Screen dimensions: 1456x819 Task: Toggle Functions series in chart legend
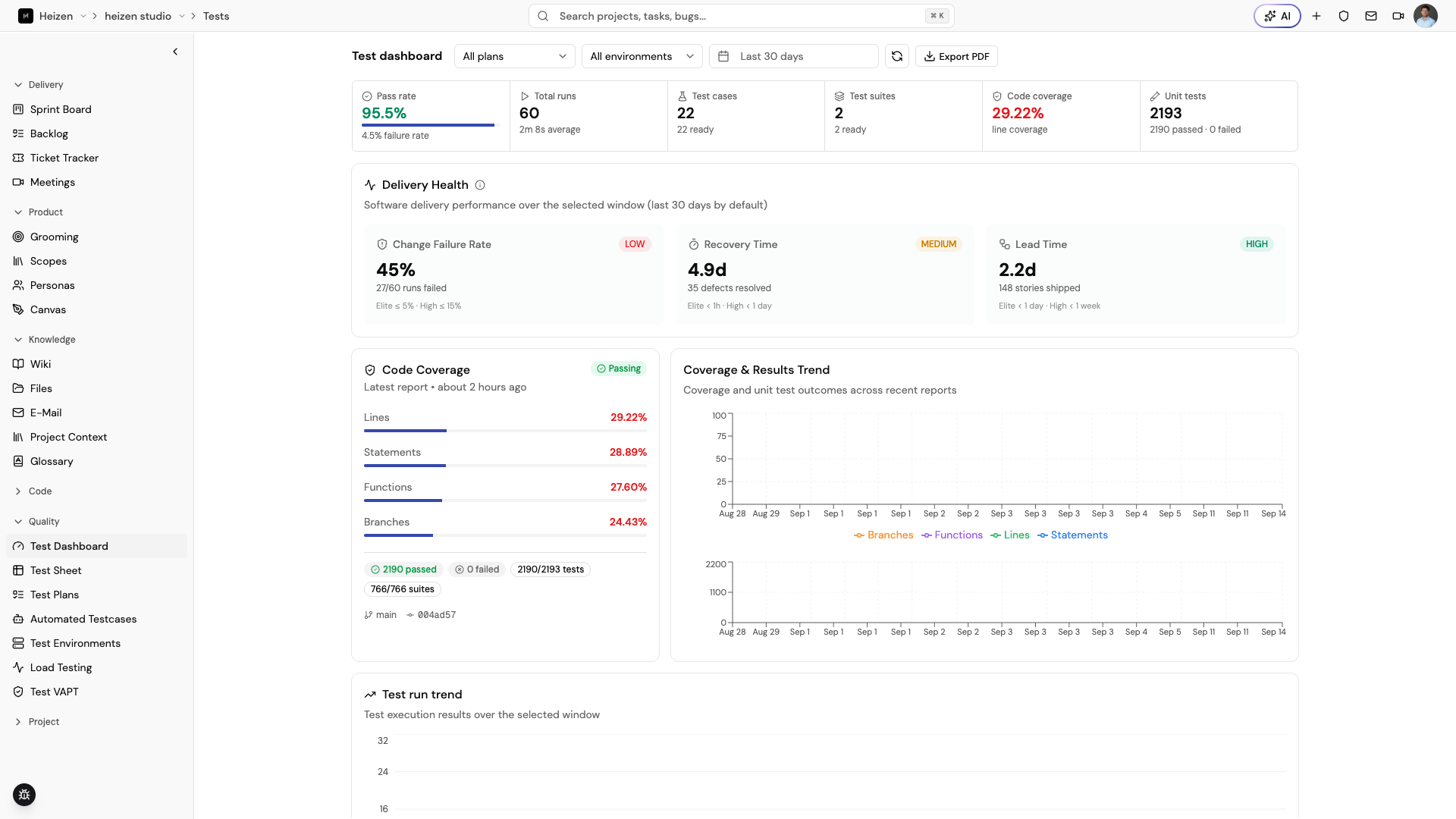[952, 535]
